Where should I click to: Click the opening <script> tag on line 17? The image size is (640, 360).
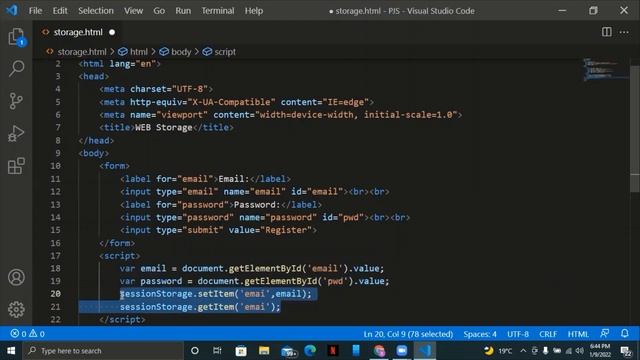pos(120,256)
